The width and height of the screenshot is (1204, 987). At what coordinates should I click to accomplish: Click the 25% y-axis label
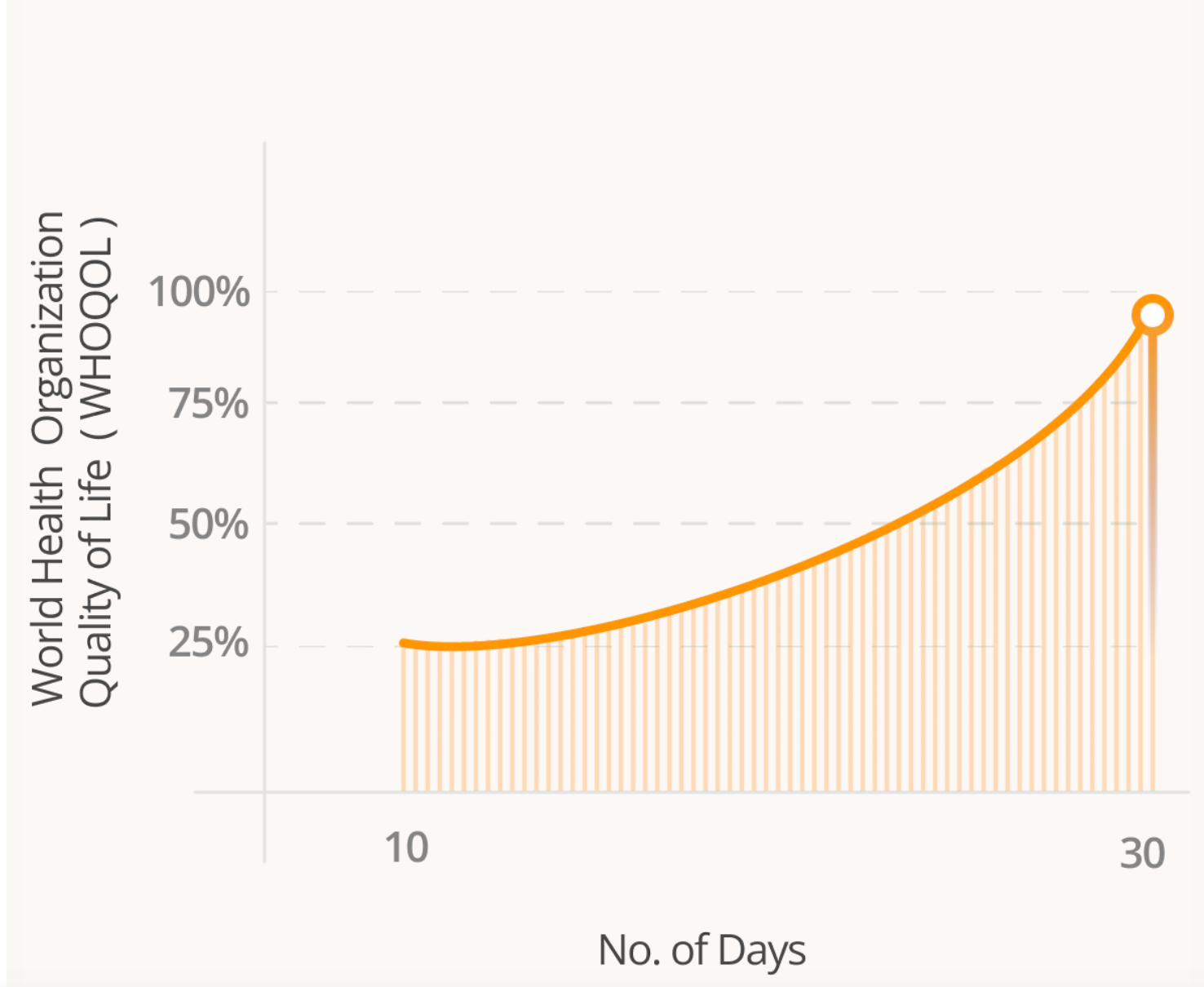point(209,643)
